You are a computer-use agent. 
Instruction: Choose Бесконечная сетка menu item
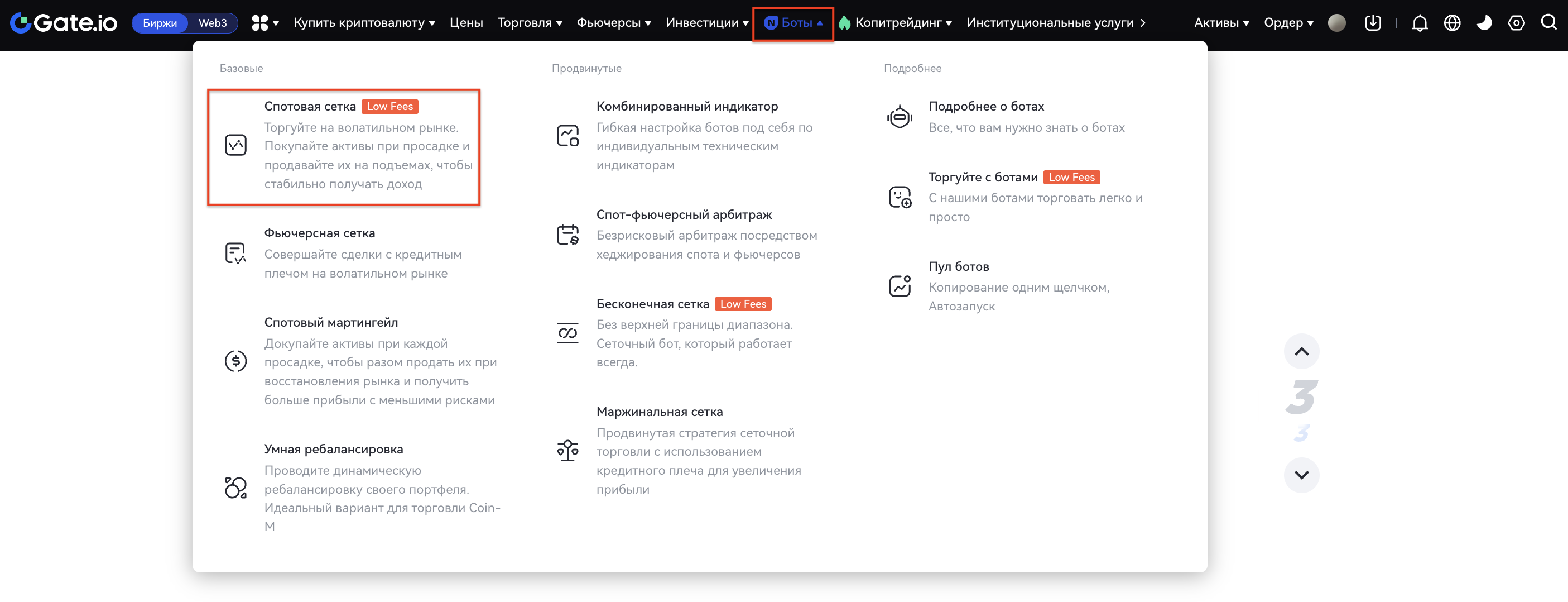(x=652, y=304)
